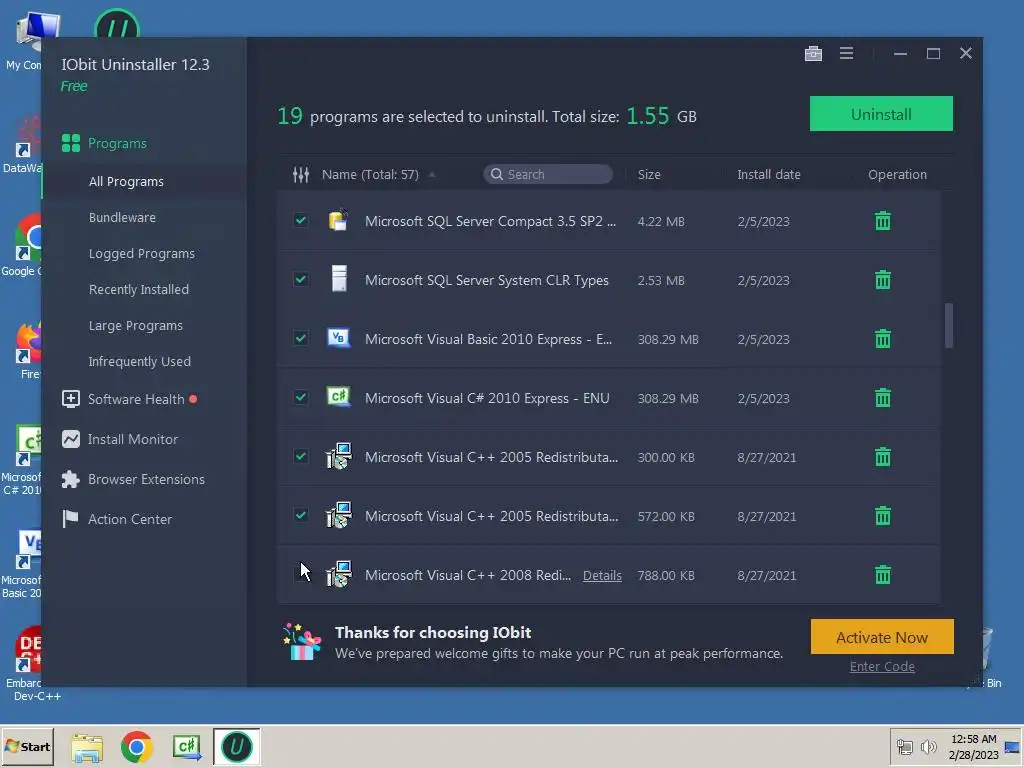Click the Browser Extensions label
Viewport: 1024px width, 768px height.
(146, 479)
